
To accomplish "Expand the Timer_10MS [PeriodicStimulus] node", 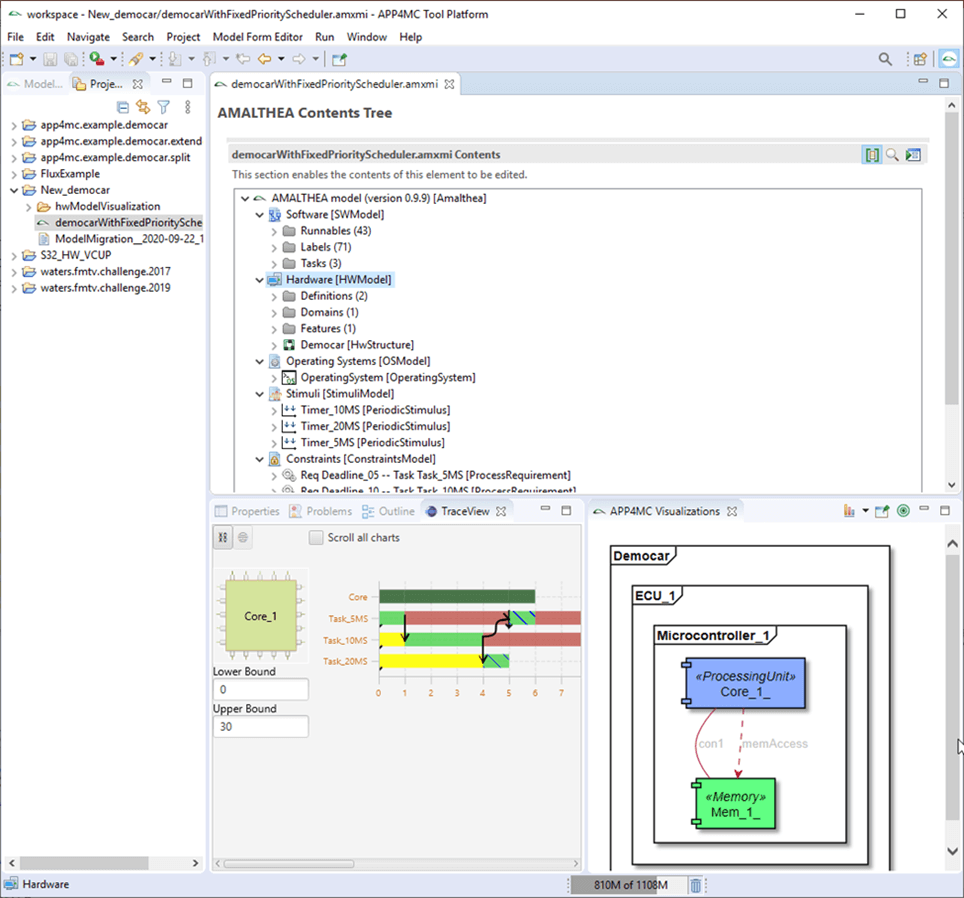I will point(274,410).
